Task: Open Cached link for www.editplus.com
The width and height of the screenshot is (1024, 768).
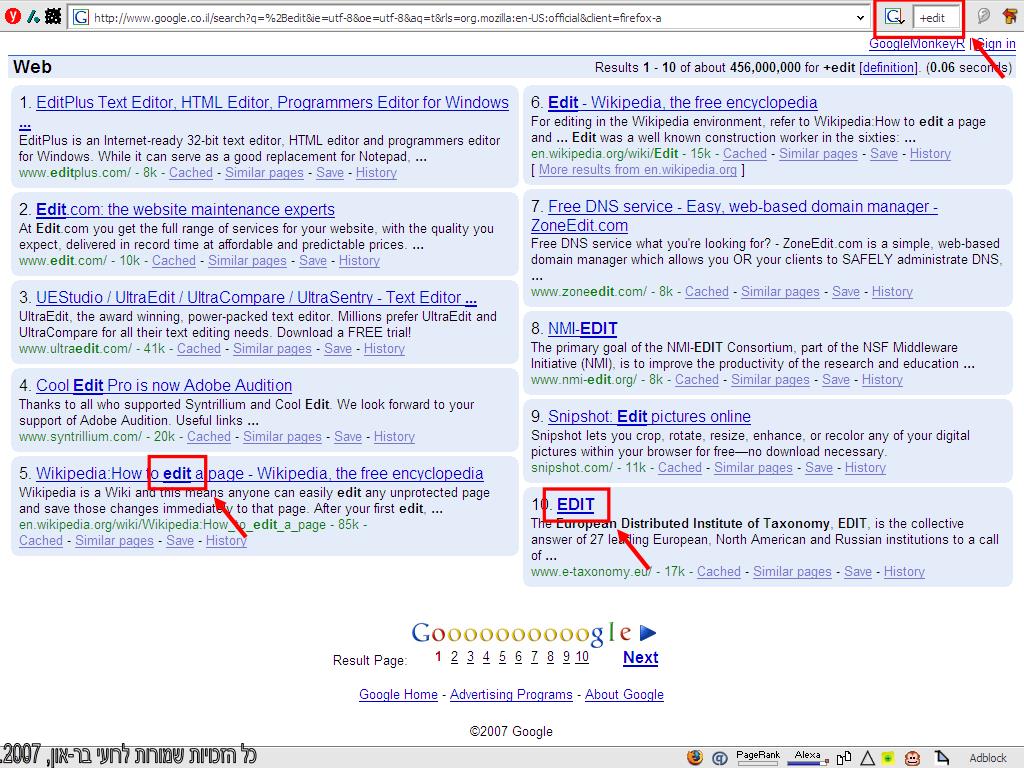Action: [191, 173]
